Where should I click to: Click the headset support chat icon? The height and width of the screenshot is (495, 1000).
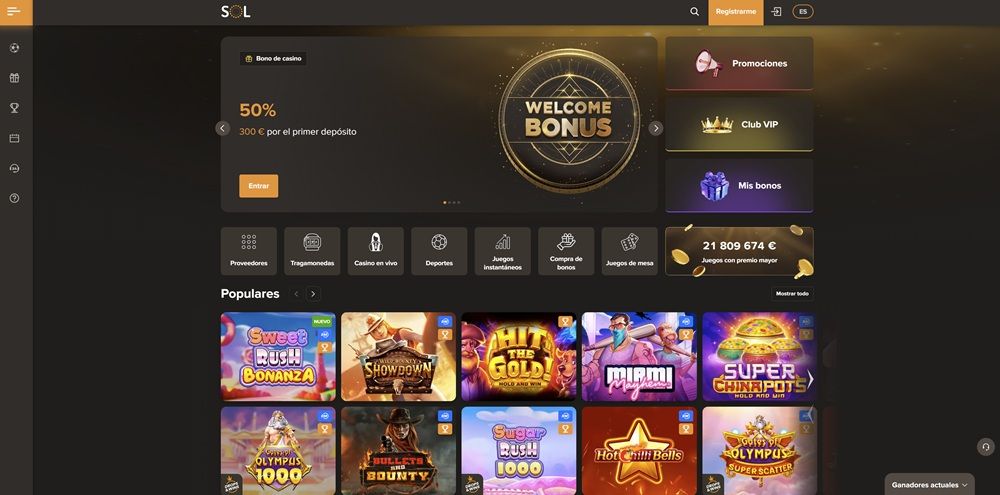pos(986,447)
